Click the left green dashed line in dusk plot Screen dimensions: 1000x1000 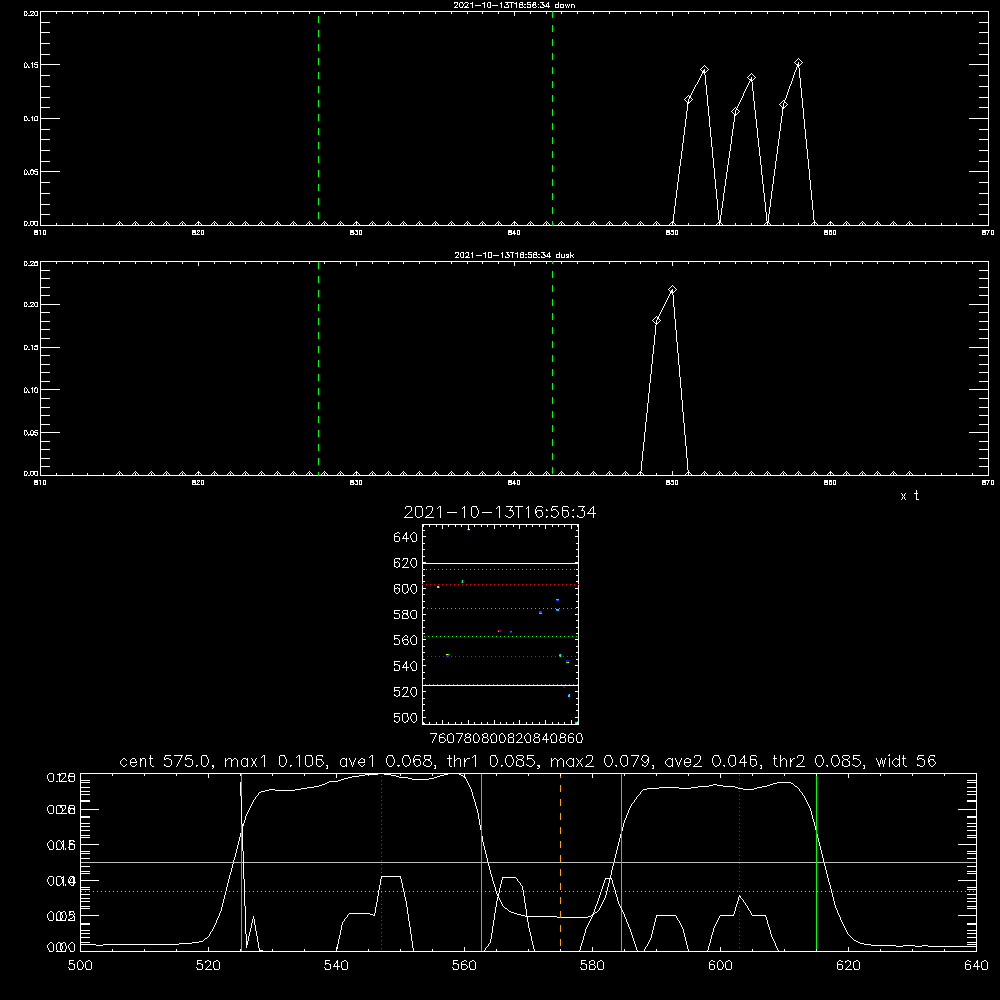tap(318, 368)
